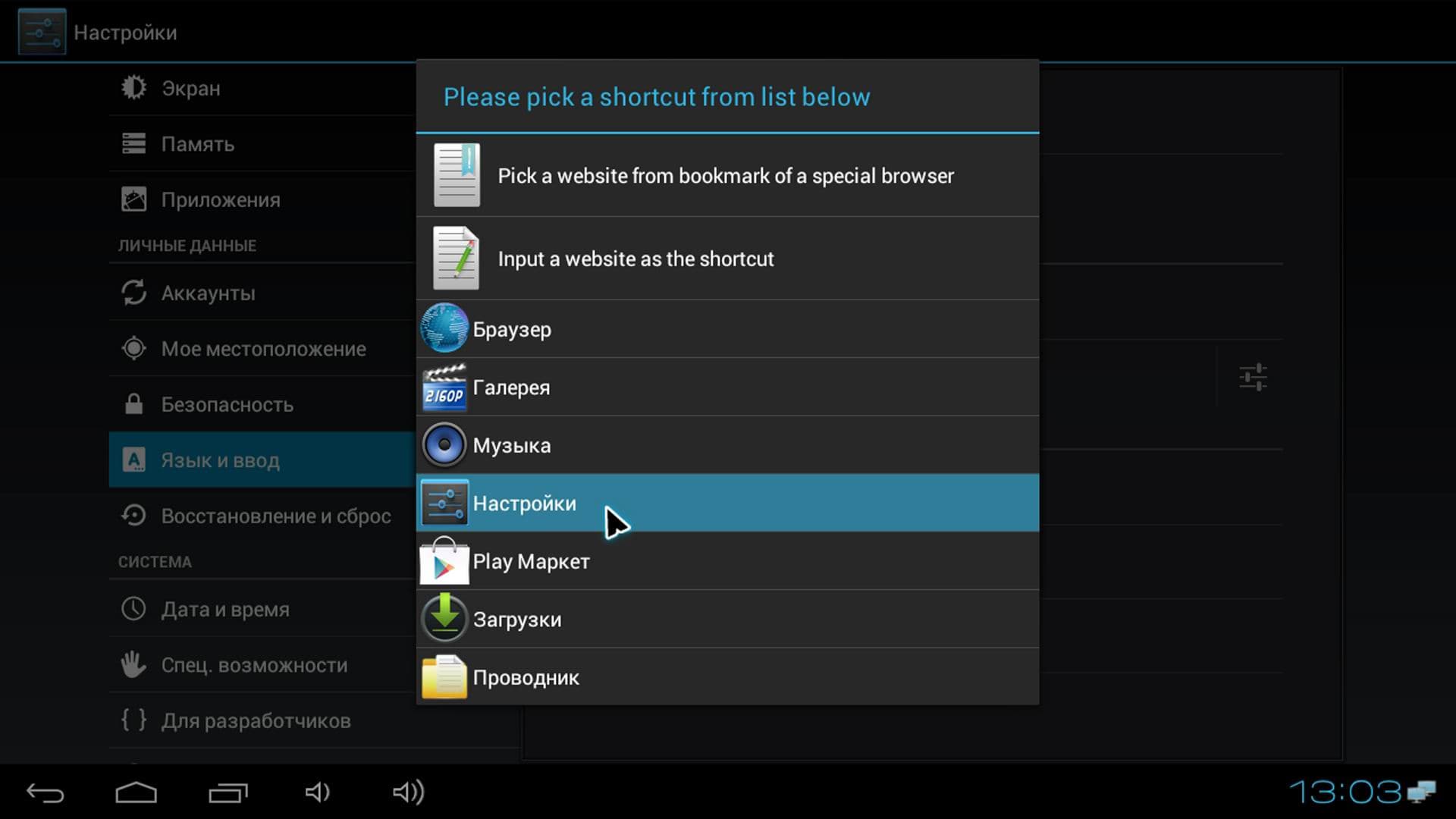Viewport: 1456px width, 819px height.
Task: Select the Play Маркет bag icon
Action: [x=444, y=562]
